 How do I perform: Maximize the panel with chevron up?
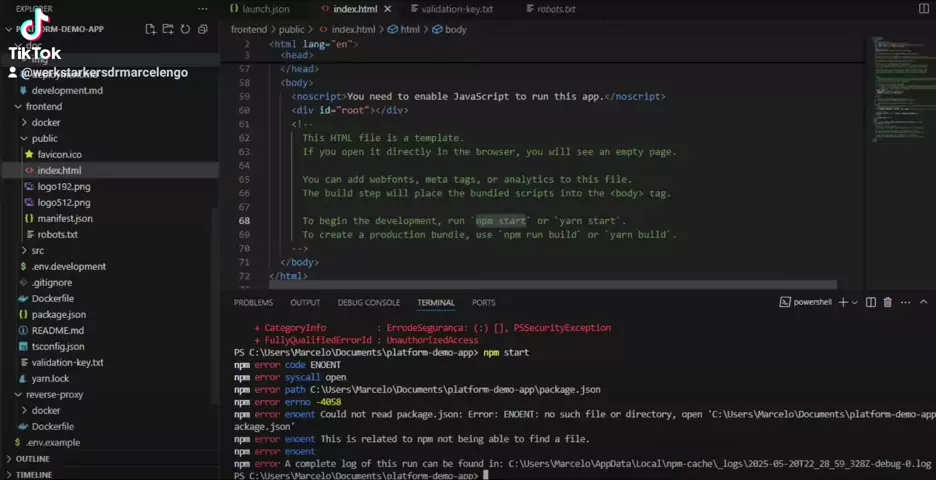click(923, 303)
